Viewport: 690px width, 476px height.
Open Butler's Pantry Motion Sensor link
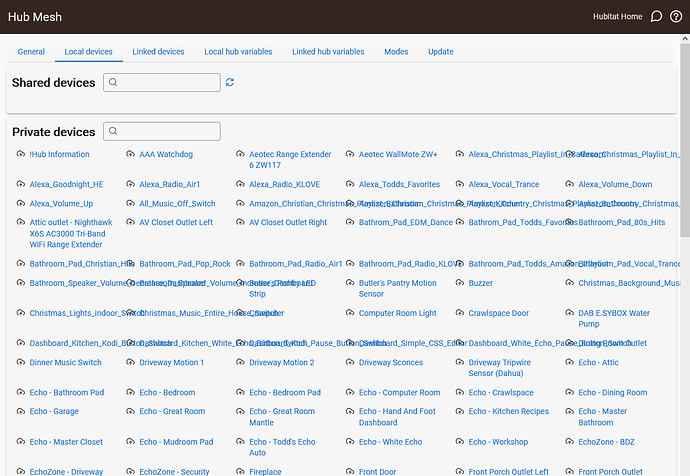click(x=397, y=288)
